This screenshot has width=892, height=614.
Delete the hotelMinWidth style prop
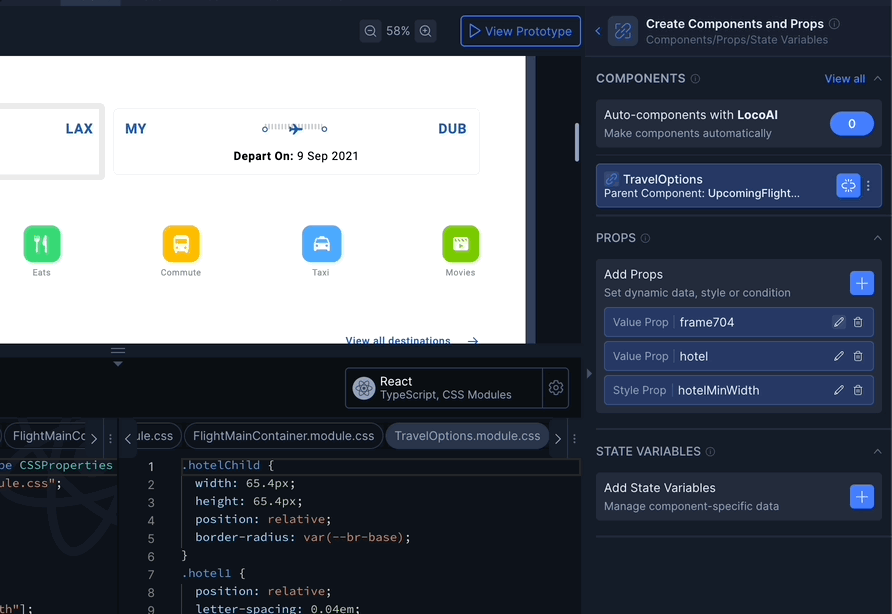[x=858, y=390]
